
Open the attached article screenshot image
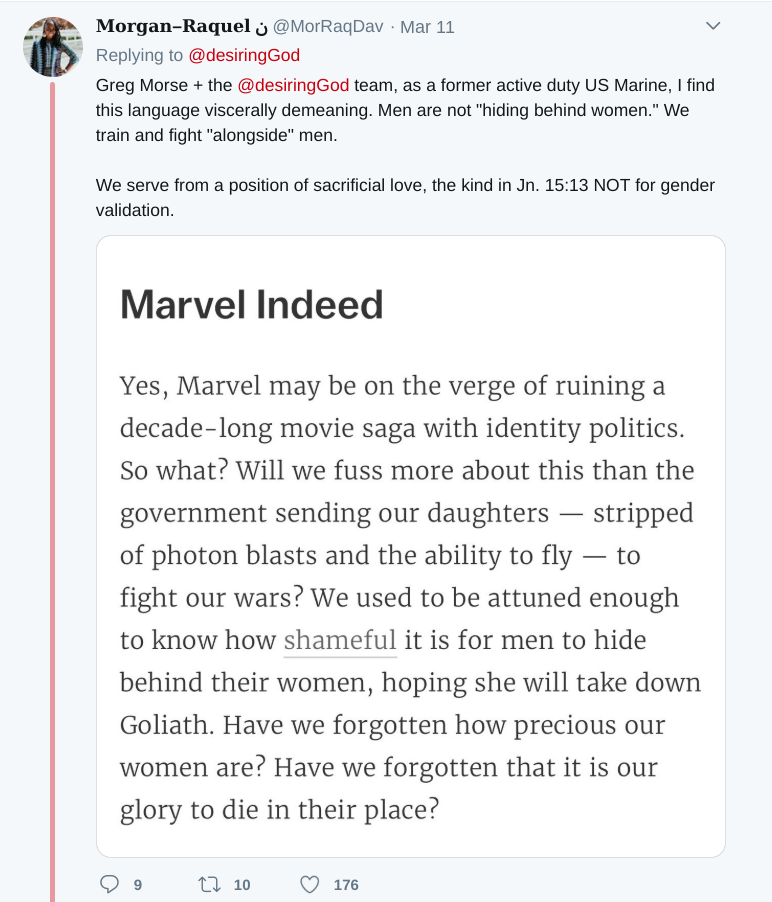[x=410, y=546]
